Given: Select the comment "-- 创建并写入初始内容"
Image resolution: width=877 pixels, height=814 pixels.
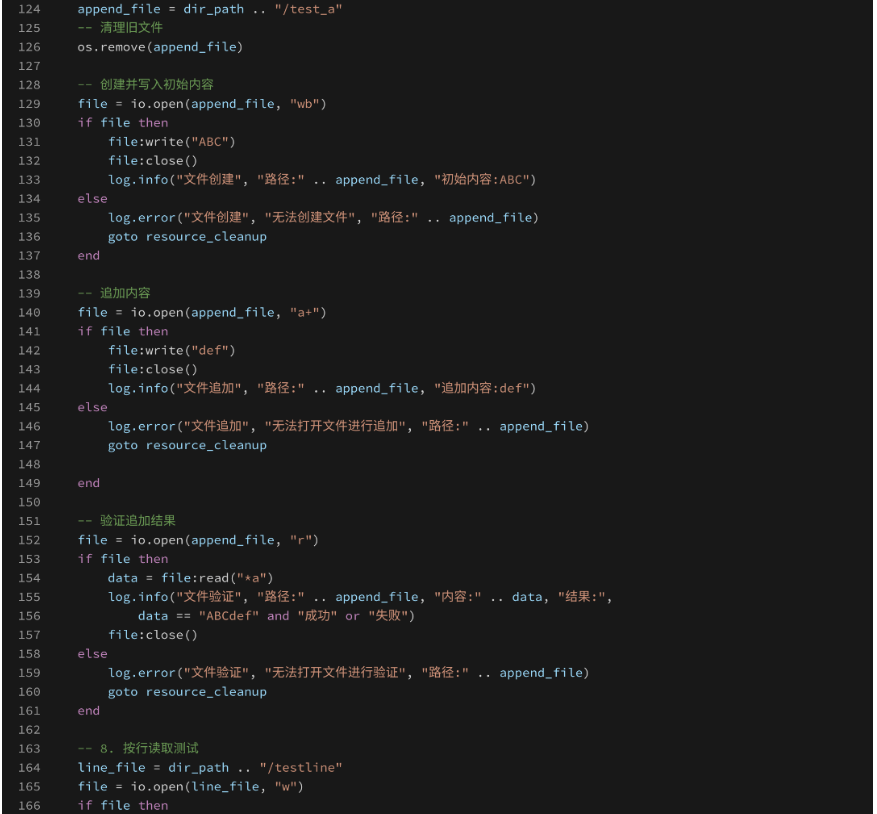Looking at the screenshot, I should pyautogui.click(x=145, y=84).
